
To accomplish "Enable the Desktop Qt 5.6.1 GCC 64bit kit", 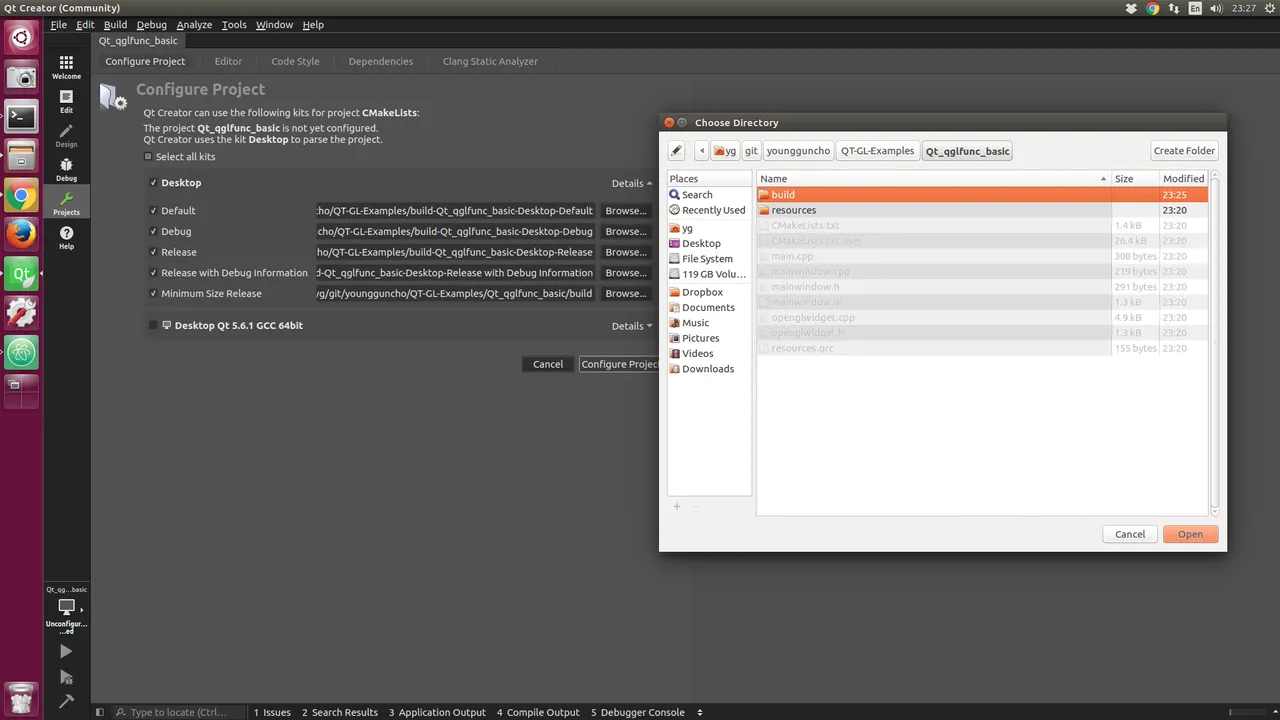I will [153, 326].
